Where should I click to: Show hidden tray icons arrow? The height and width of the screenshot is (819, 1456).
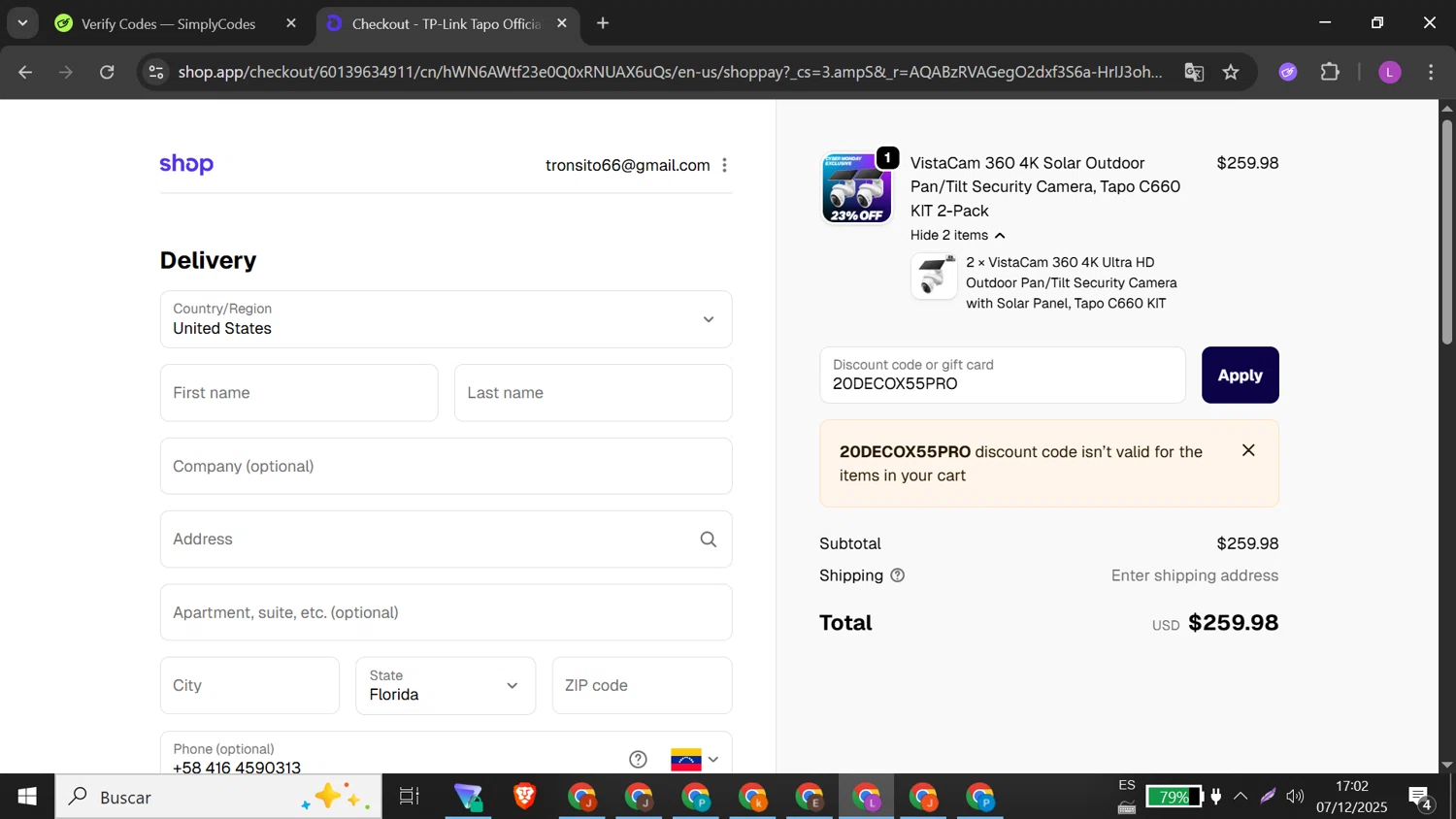(1241, 797)
